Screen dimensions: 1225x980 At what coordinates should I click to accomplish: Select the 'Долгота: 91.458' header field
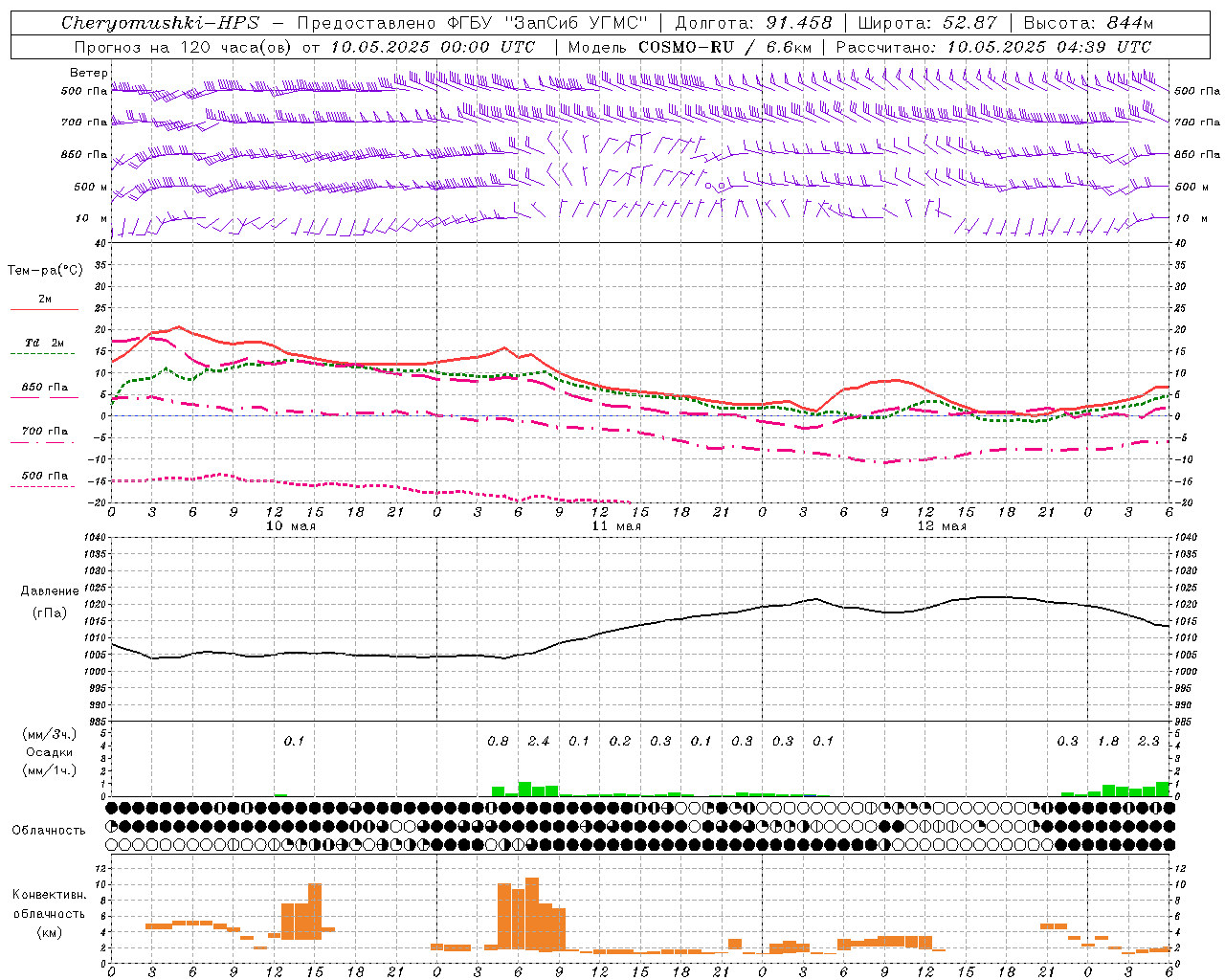[754, 23]
